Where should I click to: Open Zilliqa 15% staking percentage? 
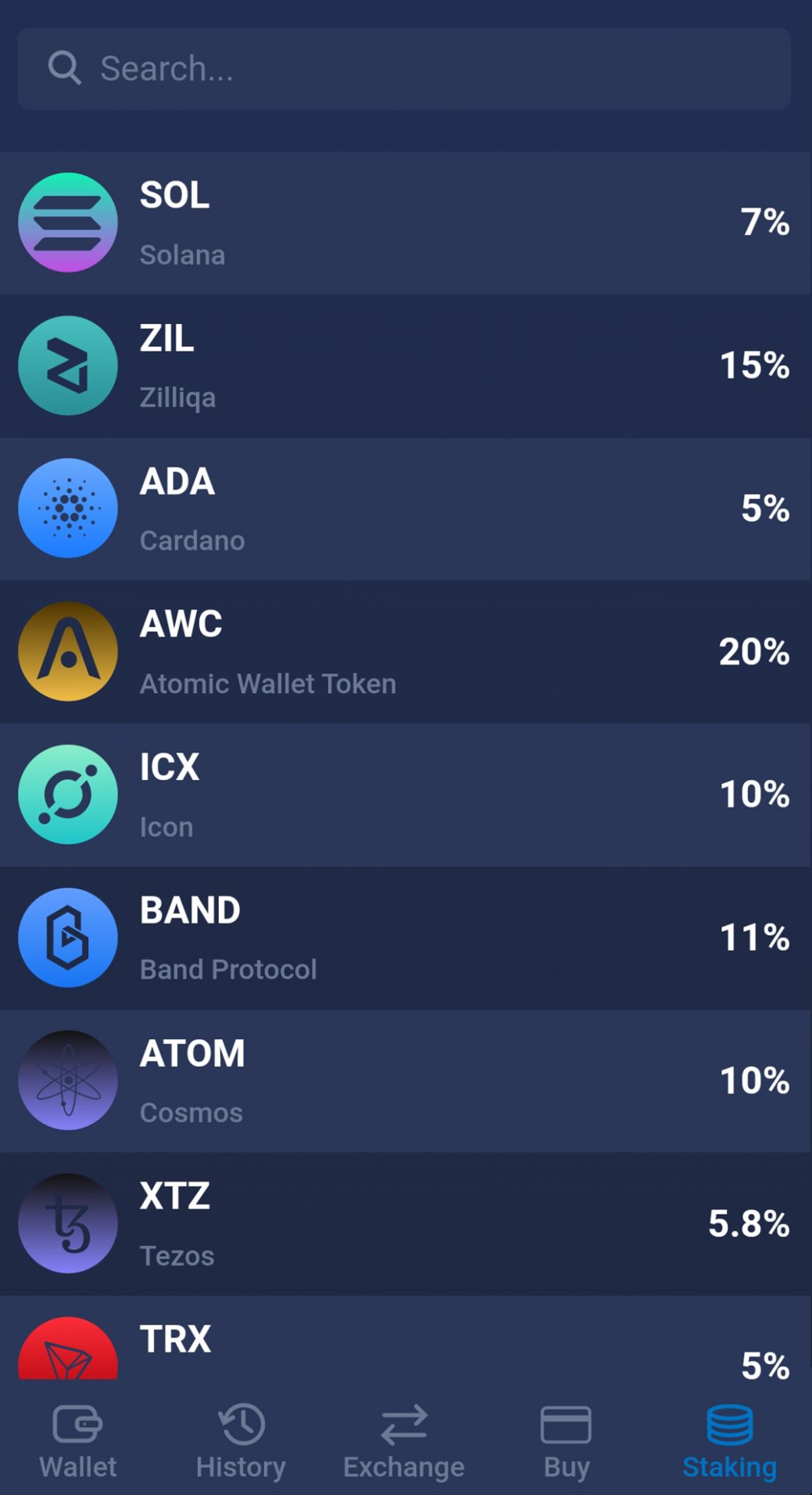tap(754, 365)
